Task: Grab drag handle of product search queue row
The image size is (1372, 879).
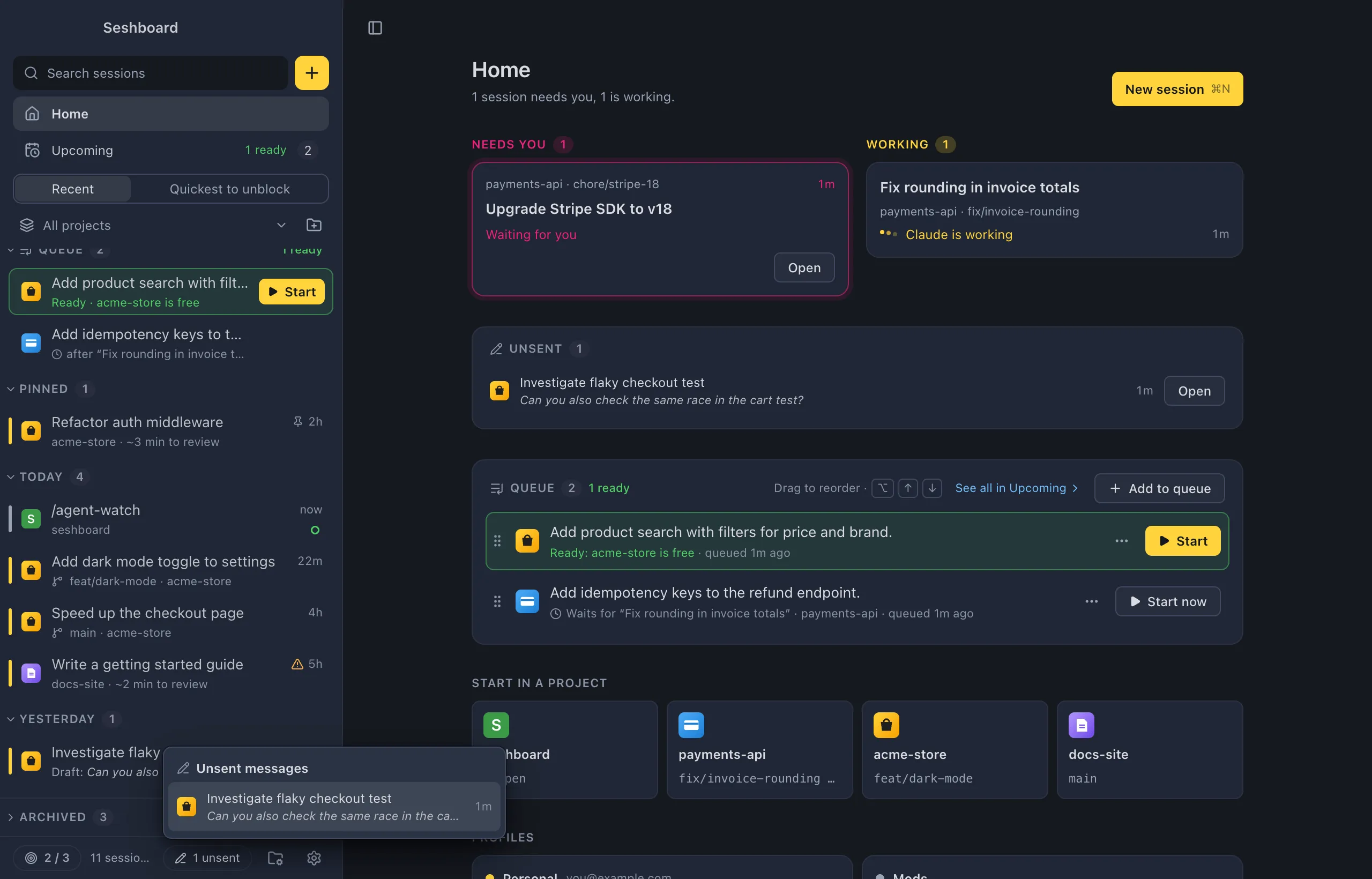Action: (497, 540)
